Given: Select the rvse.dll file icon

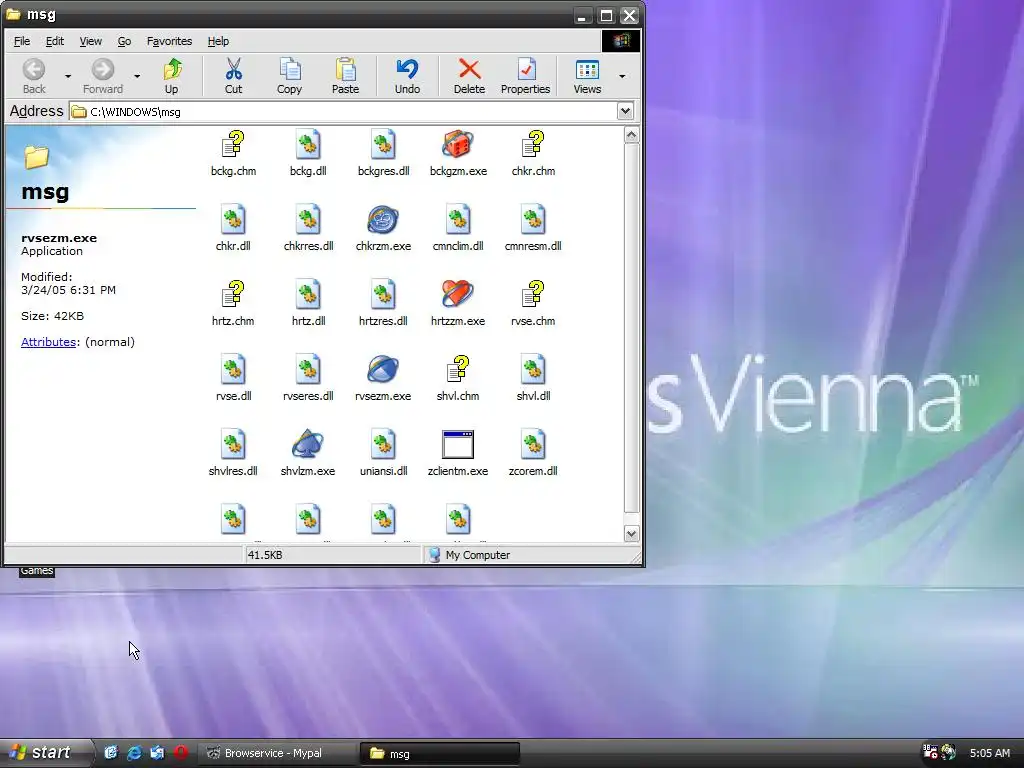Looking at the screenshot, I should pyautogui.click(x=233, y=370).
